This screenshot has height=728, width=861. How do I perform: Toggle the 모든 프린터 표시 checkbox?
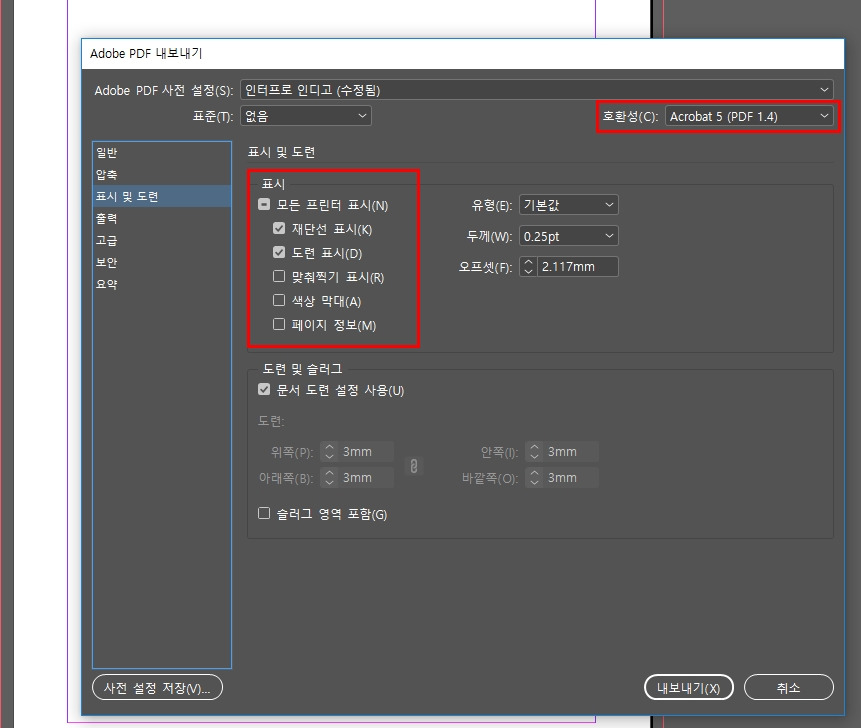(264, 203)
